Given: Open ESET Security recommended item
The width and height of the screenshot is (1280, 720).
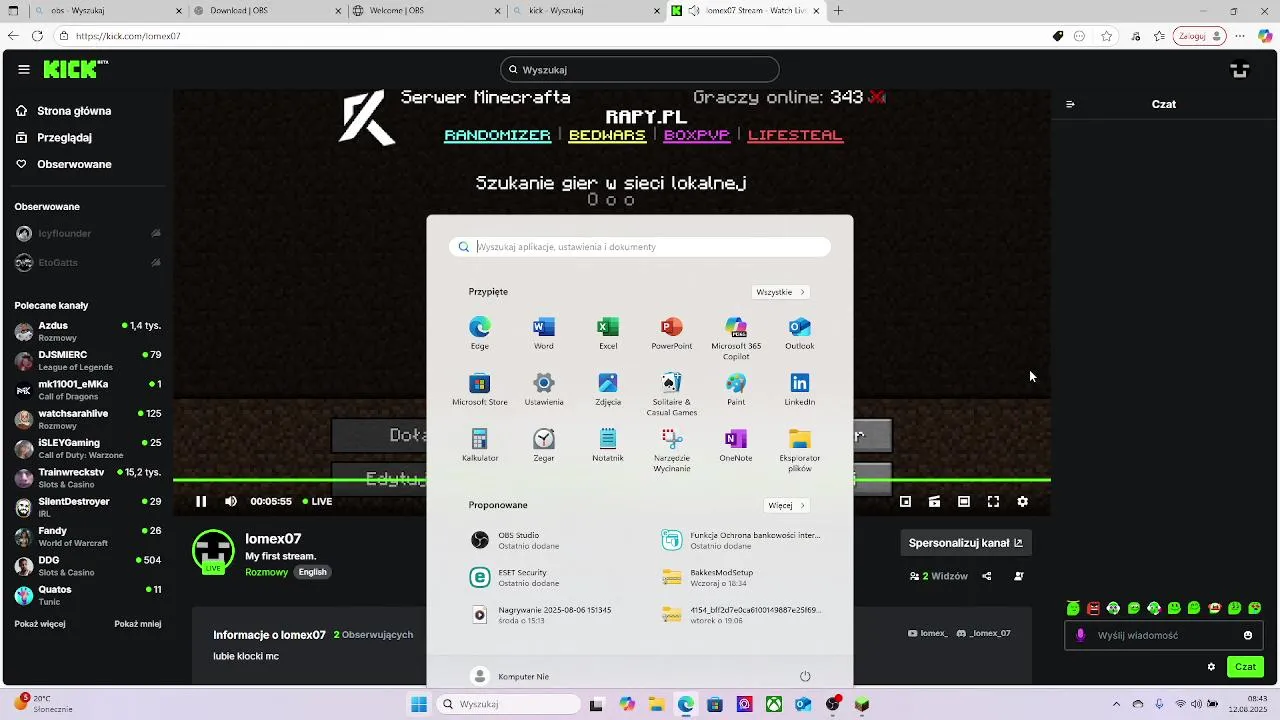Looking at the screenshot, I should tap(546, 577).
